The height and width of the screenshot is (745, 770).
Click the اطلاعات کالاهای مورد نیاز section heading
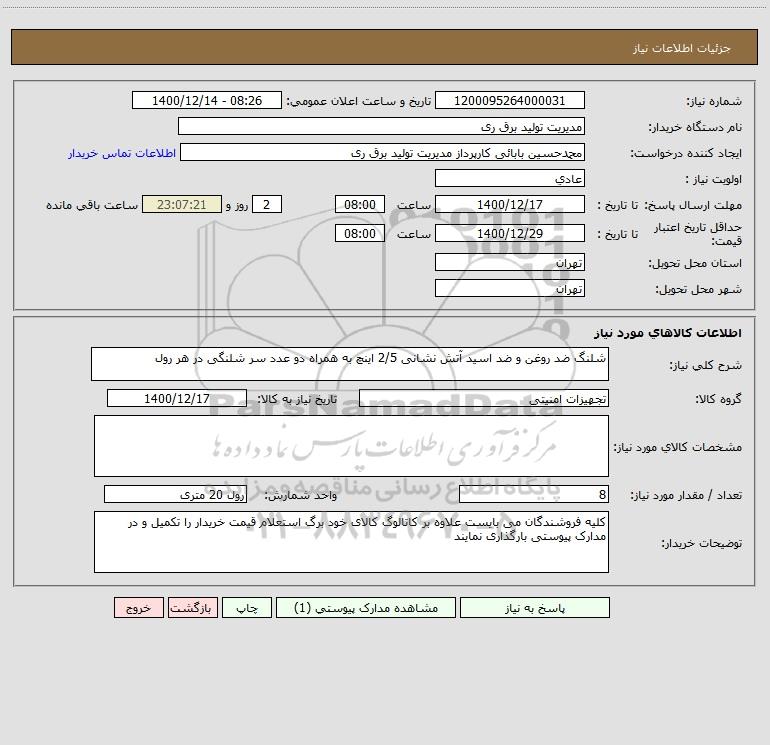click(668, 333)
